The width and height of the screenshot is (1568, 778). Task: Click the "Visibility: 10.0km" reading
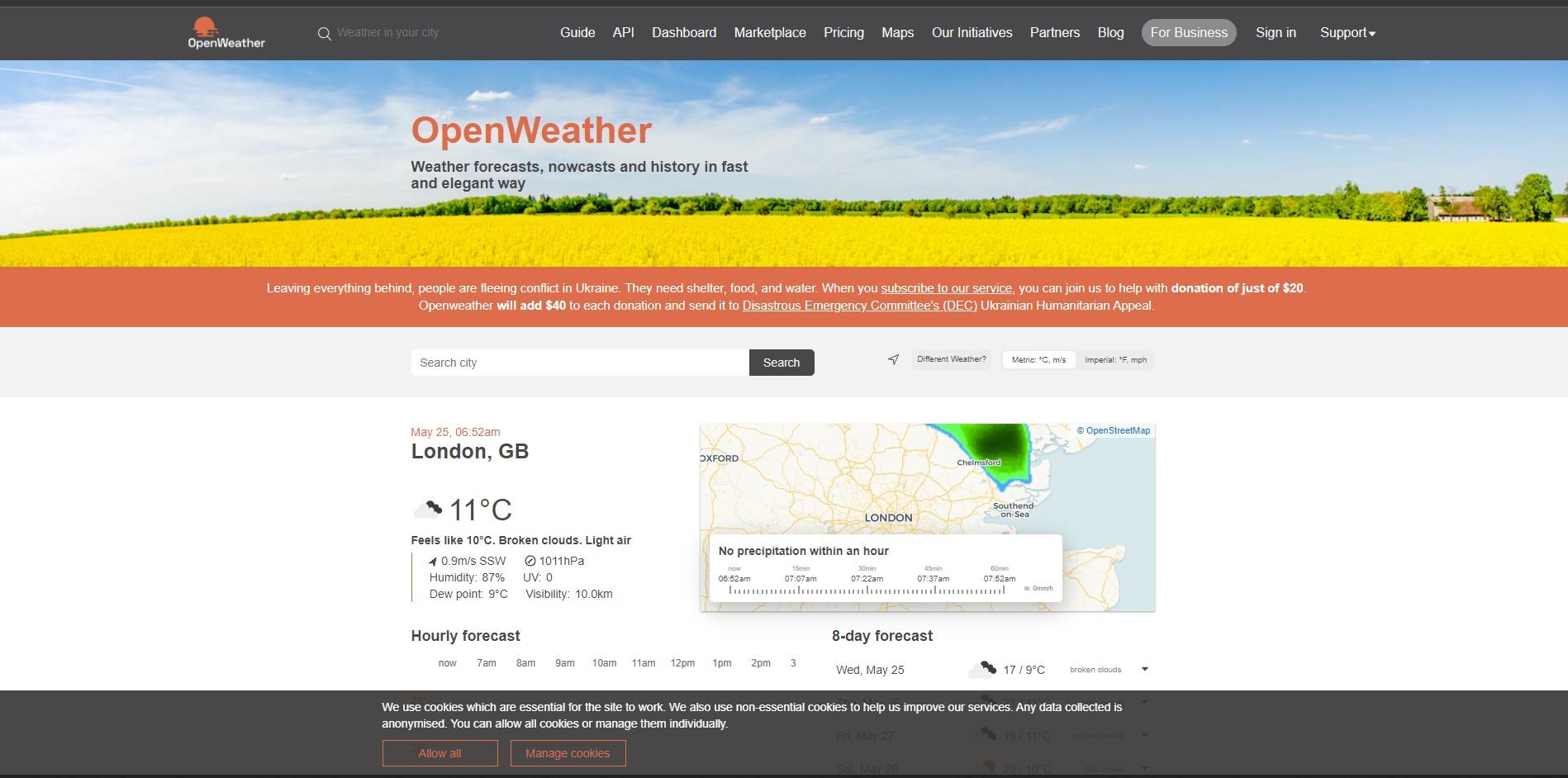point(569,594)
